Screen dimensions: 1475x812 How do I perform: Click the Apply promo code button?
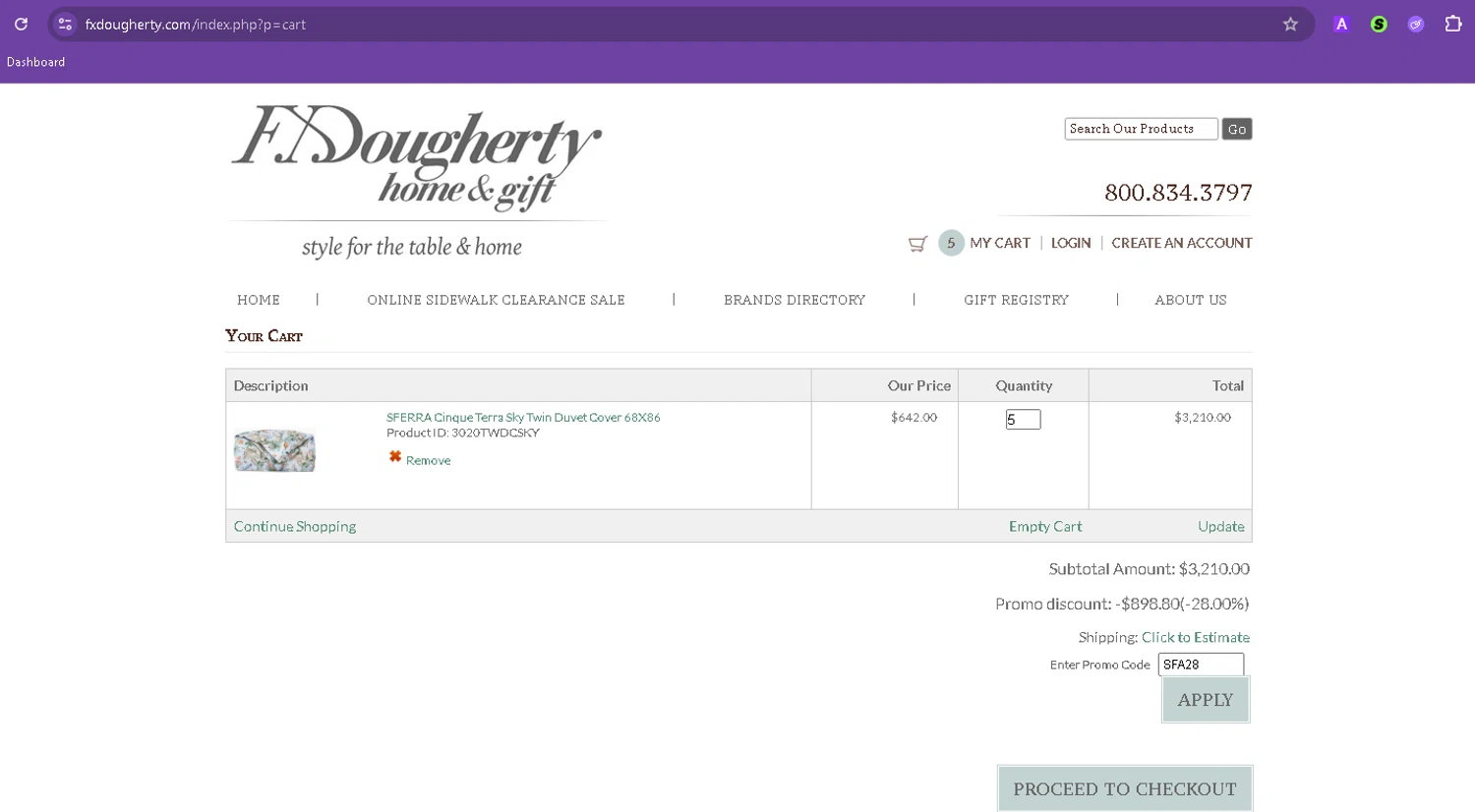coord(1206,700)
